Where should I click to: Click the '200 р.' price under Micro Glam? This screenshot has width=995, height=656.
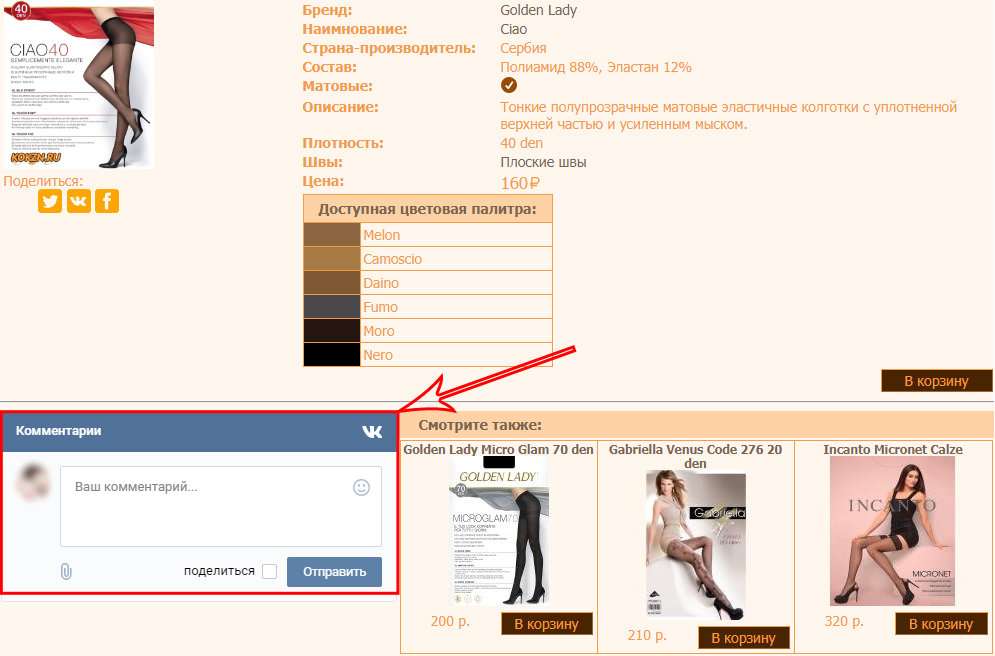pyautogui.click(x=450, y=621)
